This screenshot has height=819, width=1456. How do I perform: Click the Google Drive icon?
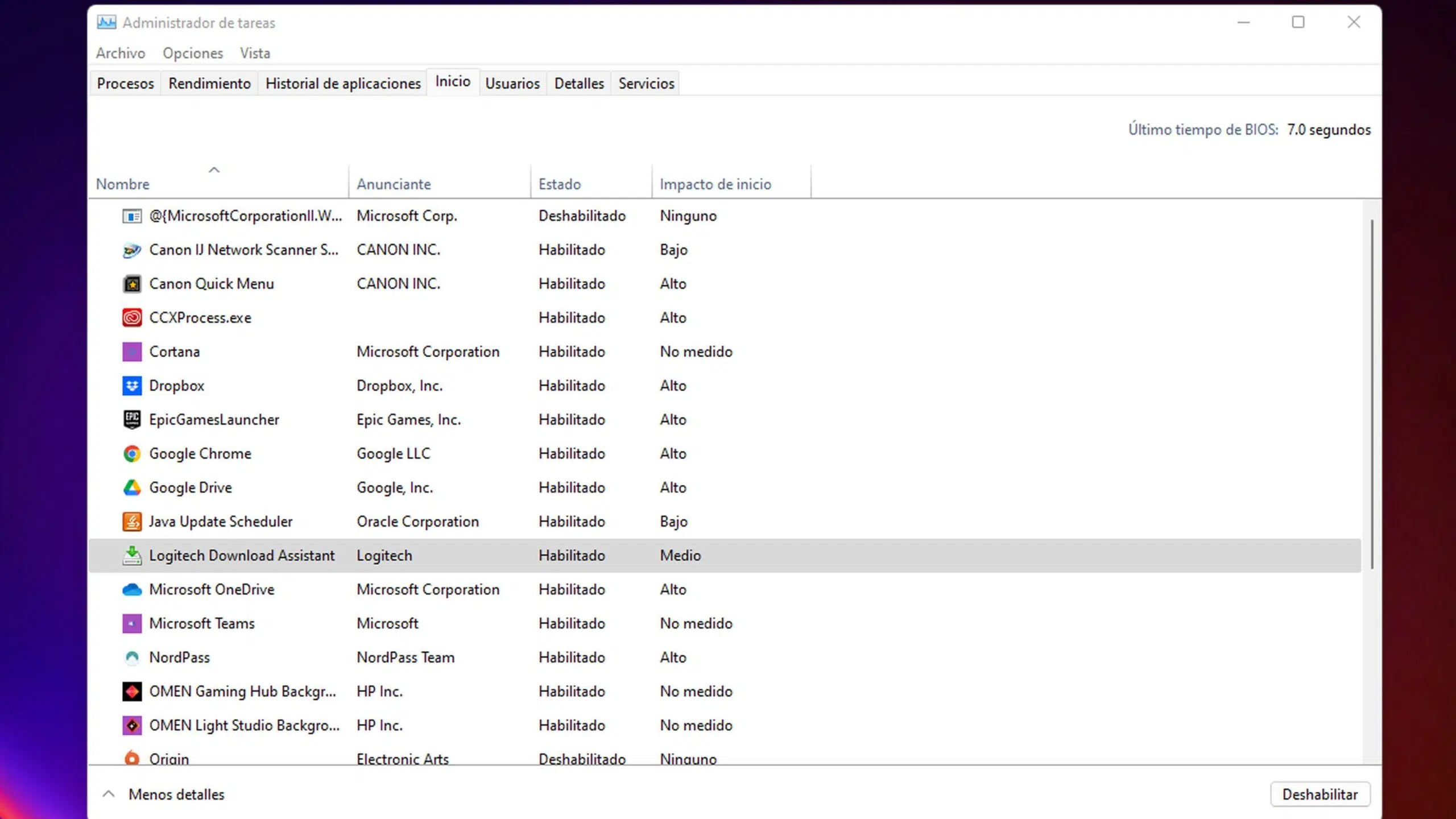132,488
